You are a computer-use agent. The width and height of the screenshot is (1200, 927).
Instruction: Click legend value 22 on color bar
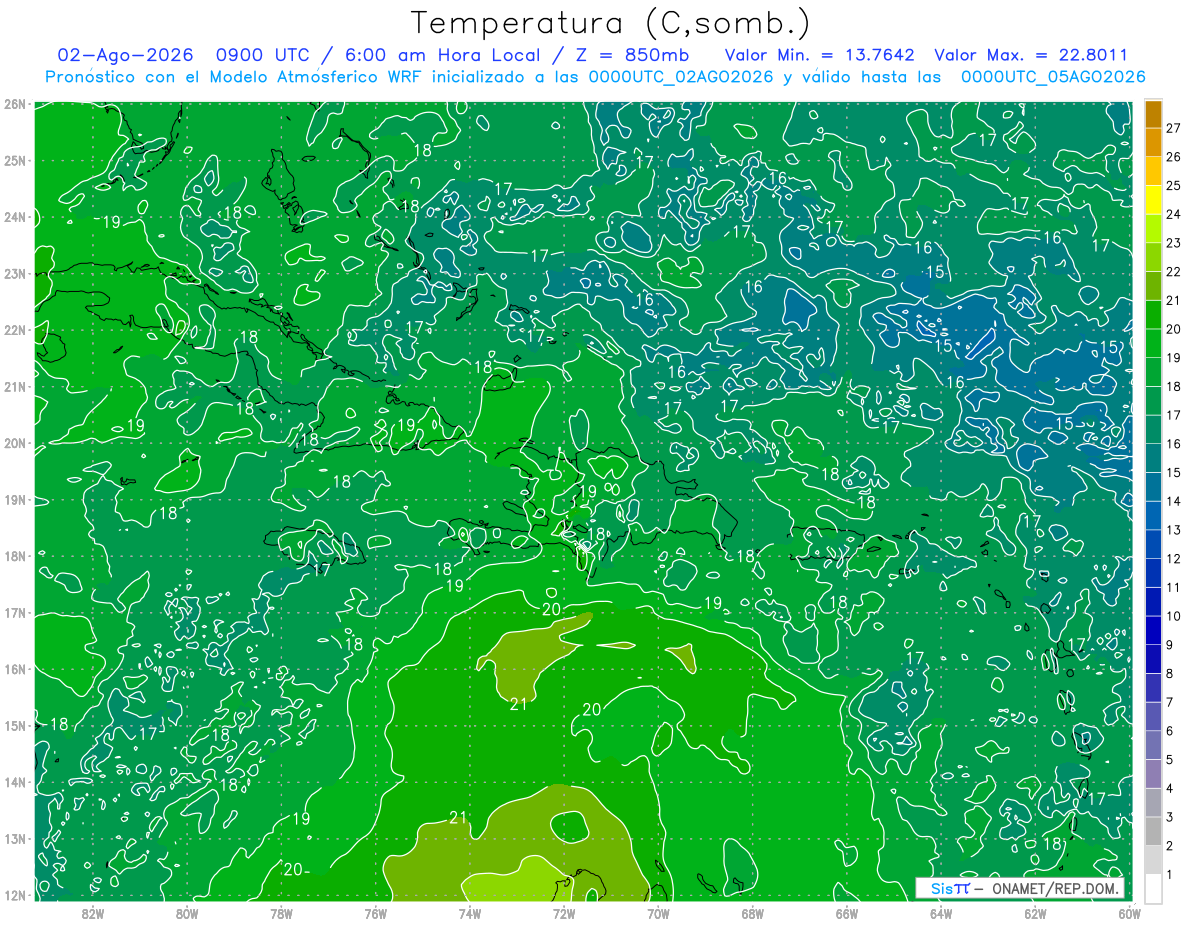tap(1173, 272)
